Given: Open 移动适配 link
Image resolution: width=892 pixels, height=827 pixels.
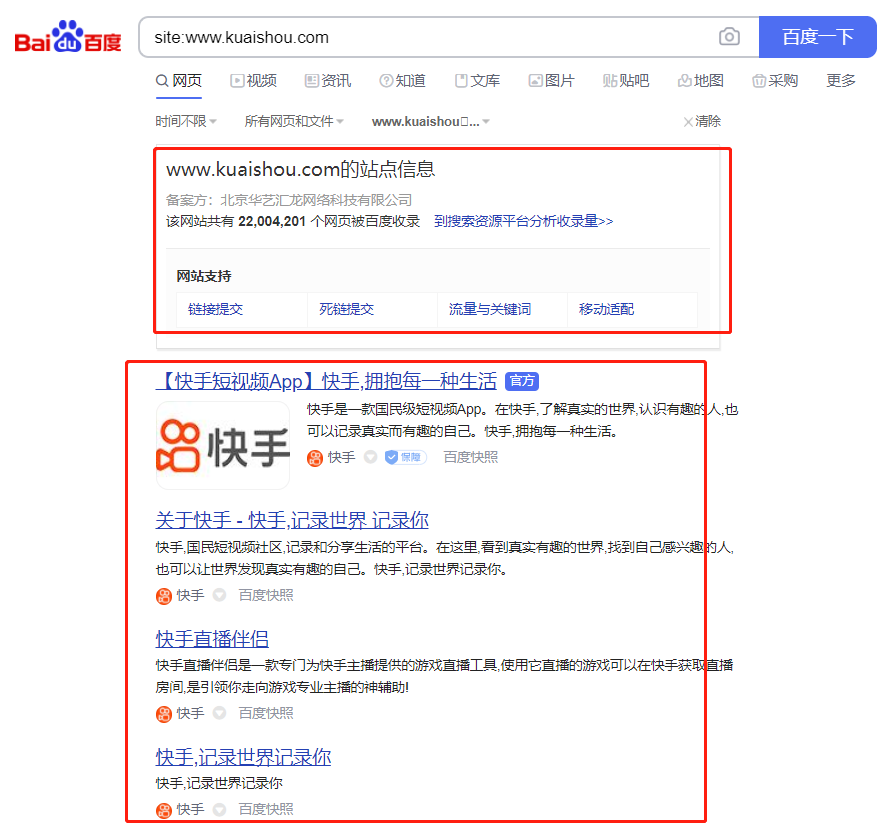Looking at the screenshot, I should (x=606, y=309).
